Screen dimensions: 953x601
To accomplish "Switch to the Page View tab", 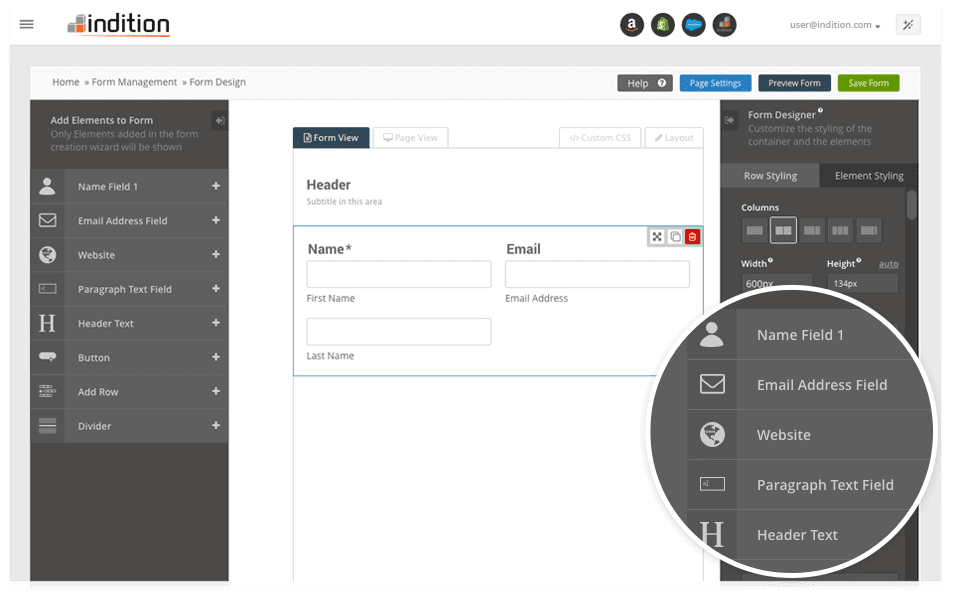I will pos(410,138).
